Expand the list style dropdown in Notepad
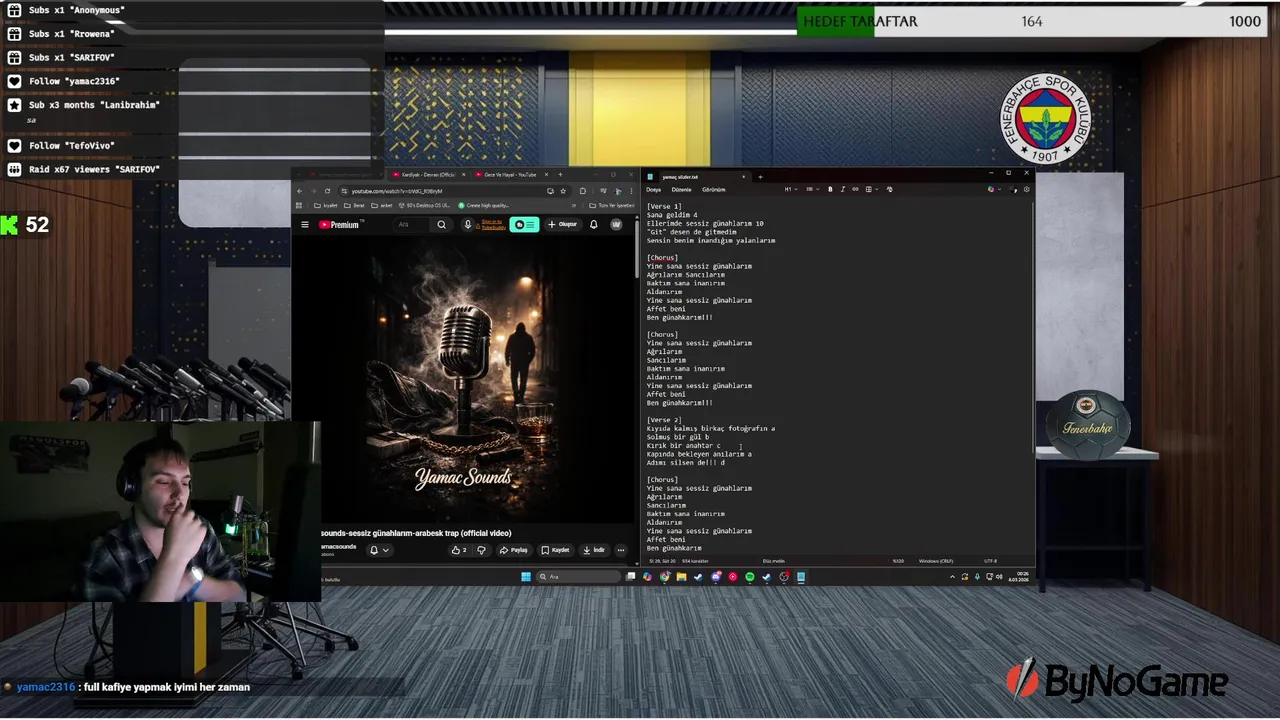Viewport: 1280px width, 720px height. point(813,189)
